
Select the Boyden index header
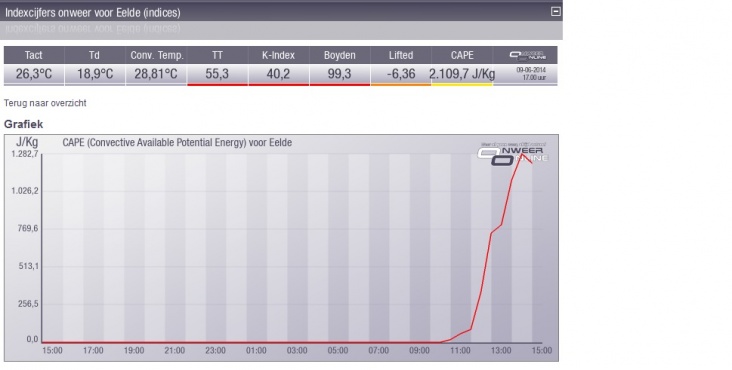pyautogui.click(x=339, y=55)
